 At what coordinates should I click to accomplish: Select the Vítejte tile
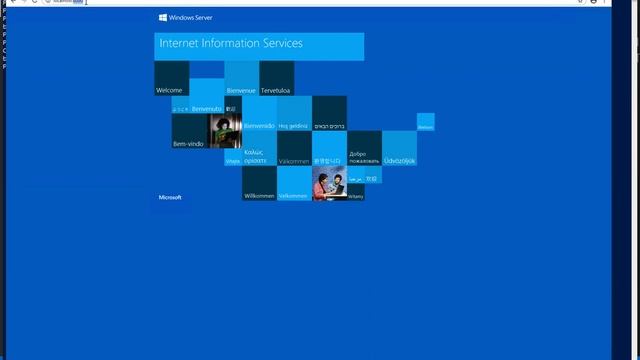click(233, 157)
